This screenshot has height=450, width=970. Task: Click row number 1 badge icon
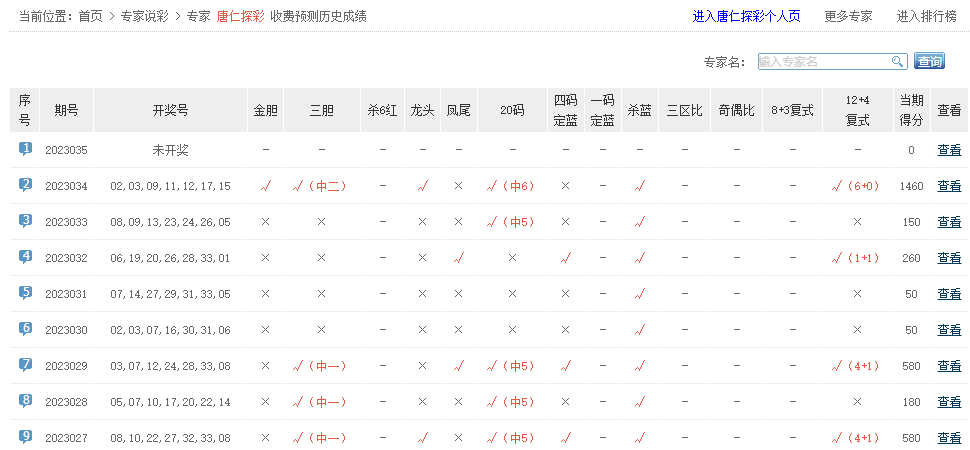click(x=25, y=149)
